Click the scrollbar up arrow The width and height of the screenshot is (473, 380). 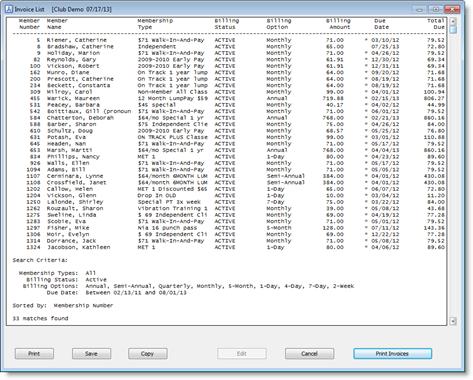point(453,21)
